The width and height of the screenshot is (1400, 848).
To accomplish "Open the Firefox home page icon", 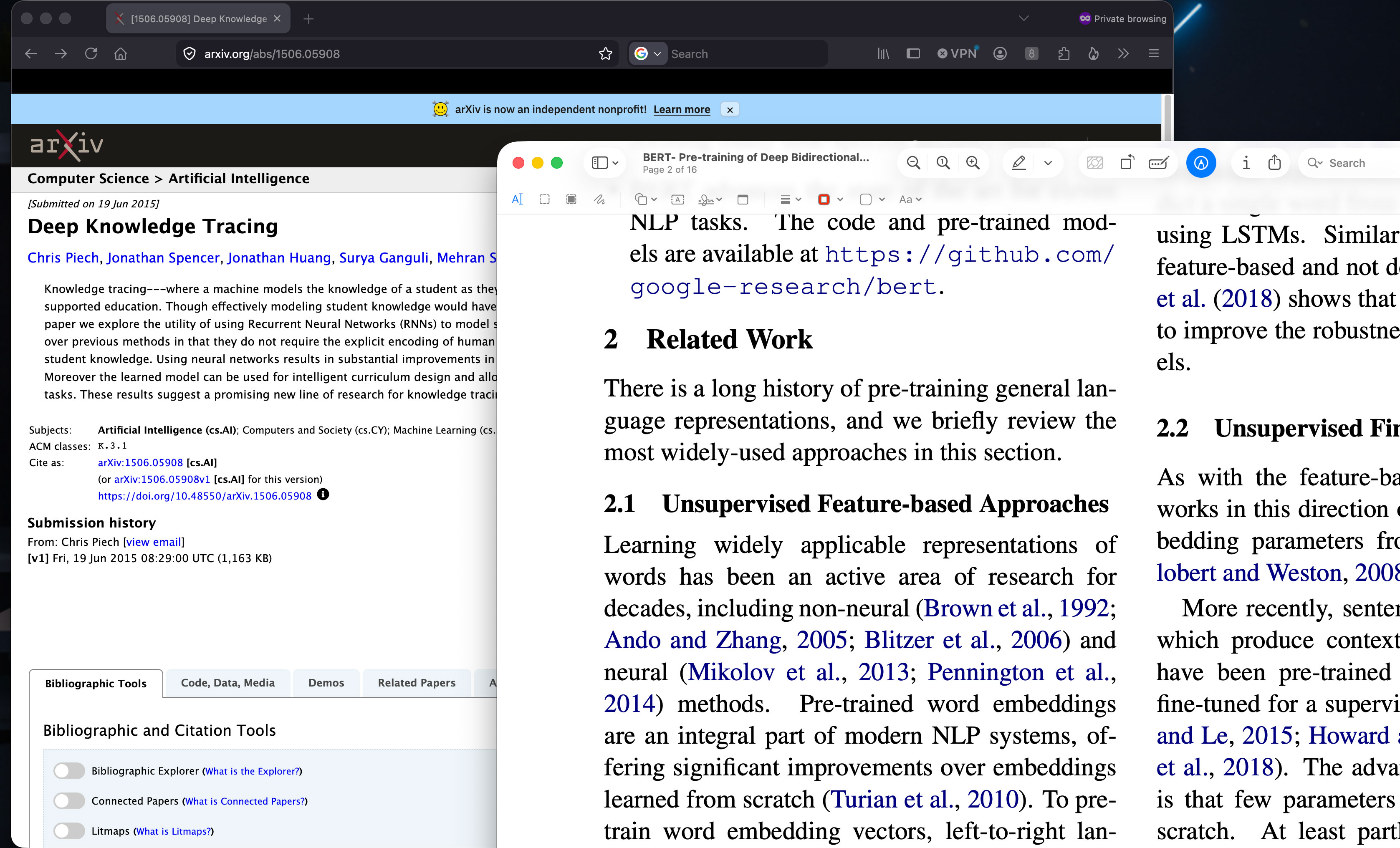I will (121, 53).
